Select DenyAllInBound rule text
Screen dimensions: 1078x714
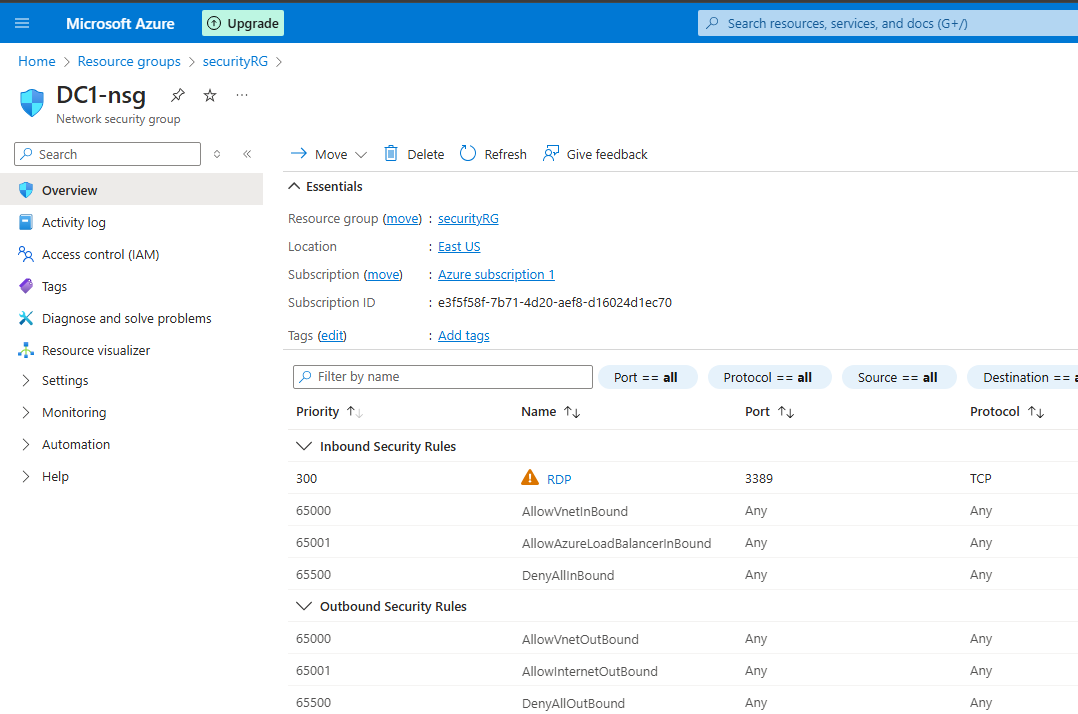tap(568, 575)
